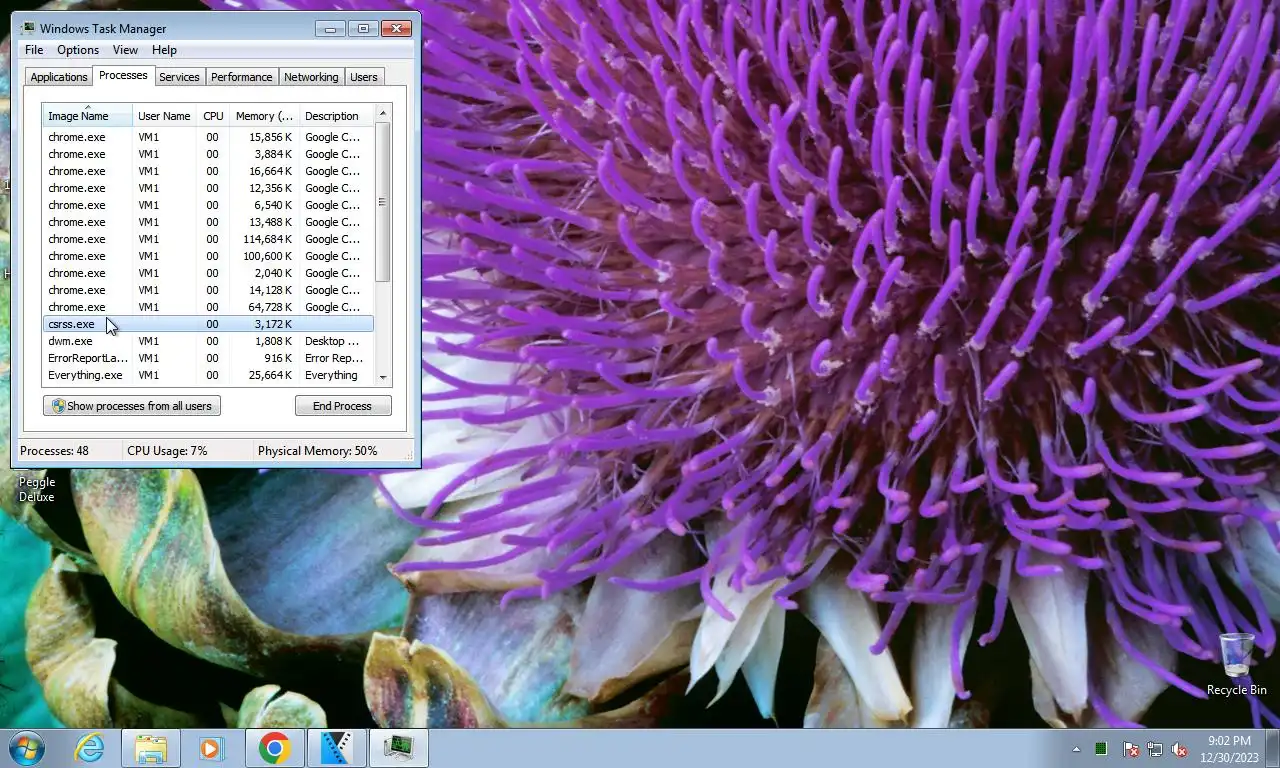Switch to the Networking tab
Screen dimensions: 1280x768
311,77
